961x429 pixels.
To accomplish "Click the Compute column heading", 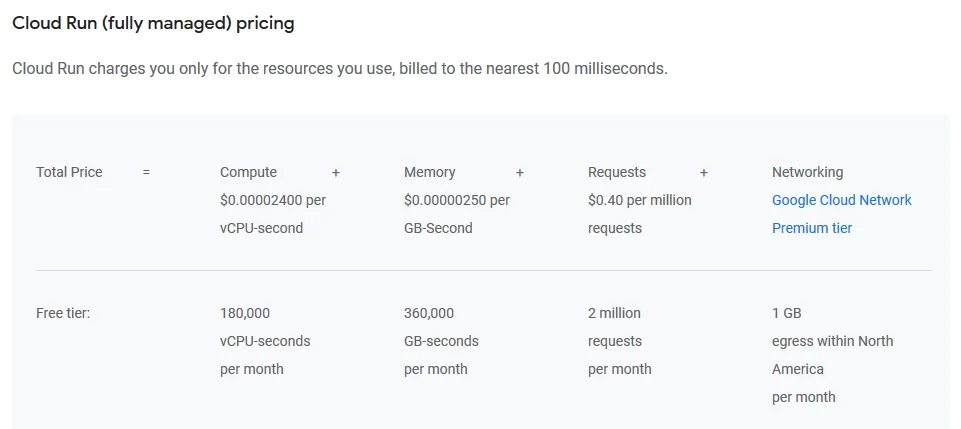I will 248,172.
